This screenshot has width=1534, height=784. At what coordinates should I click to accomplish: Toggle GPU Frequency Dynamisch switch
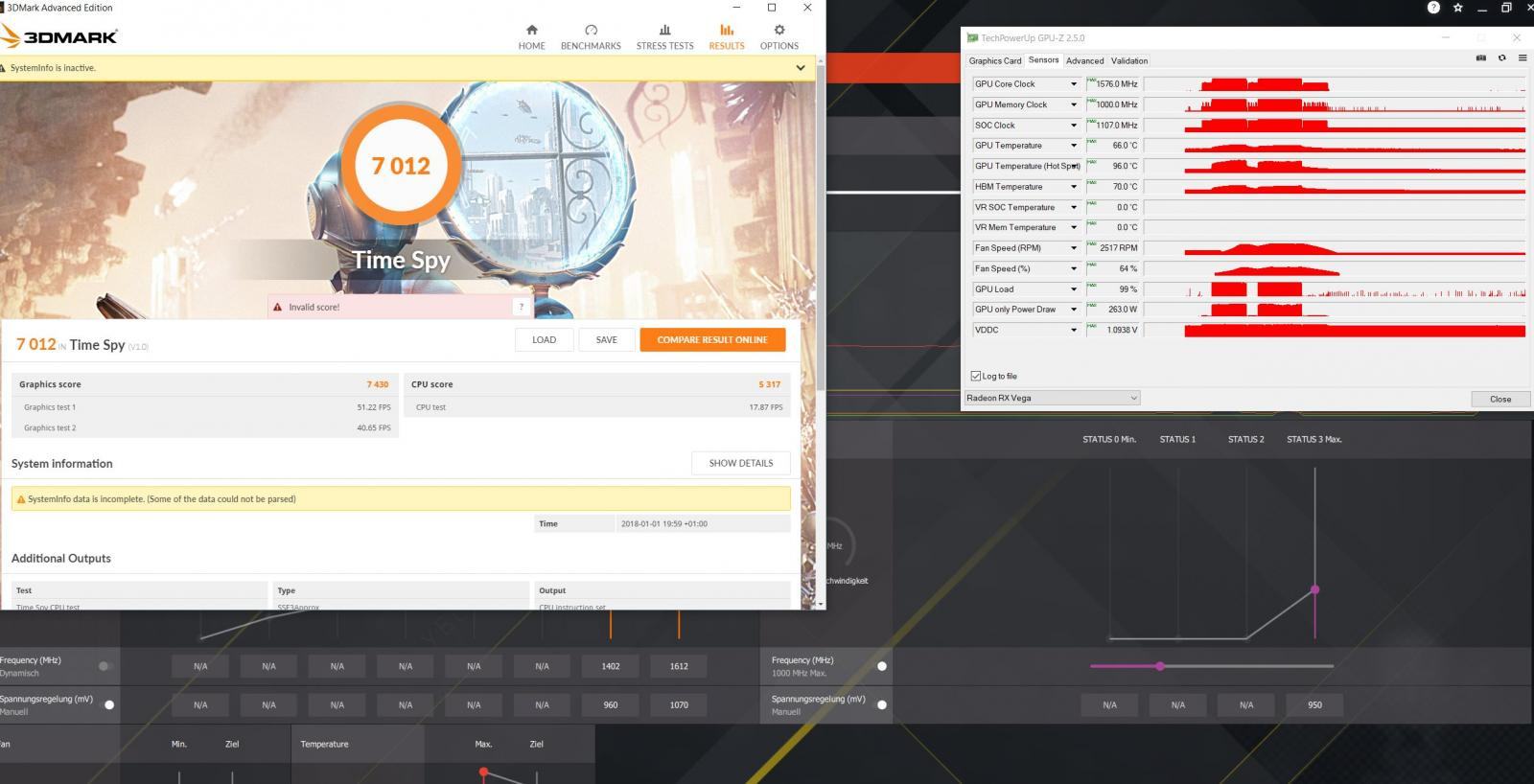pyautogui.click(x=105, y=665)
